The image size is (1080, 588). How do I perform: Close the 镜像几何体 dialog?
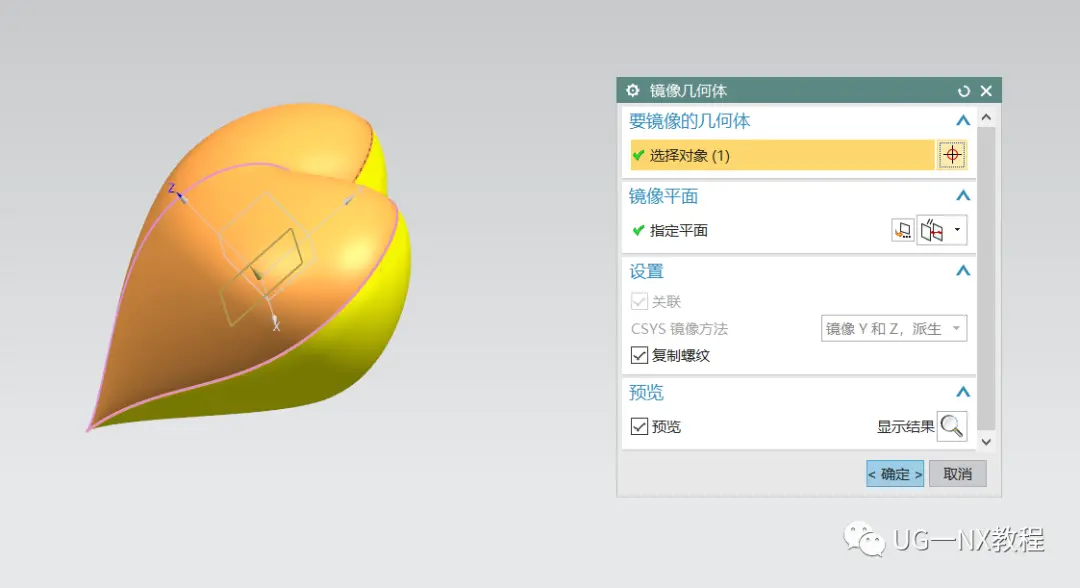[x=986, y=91]
